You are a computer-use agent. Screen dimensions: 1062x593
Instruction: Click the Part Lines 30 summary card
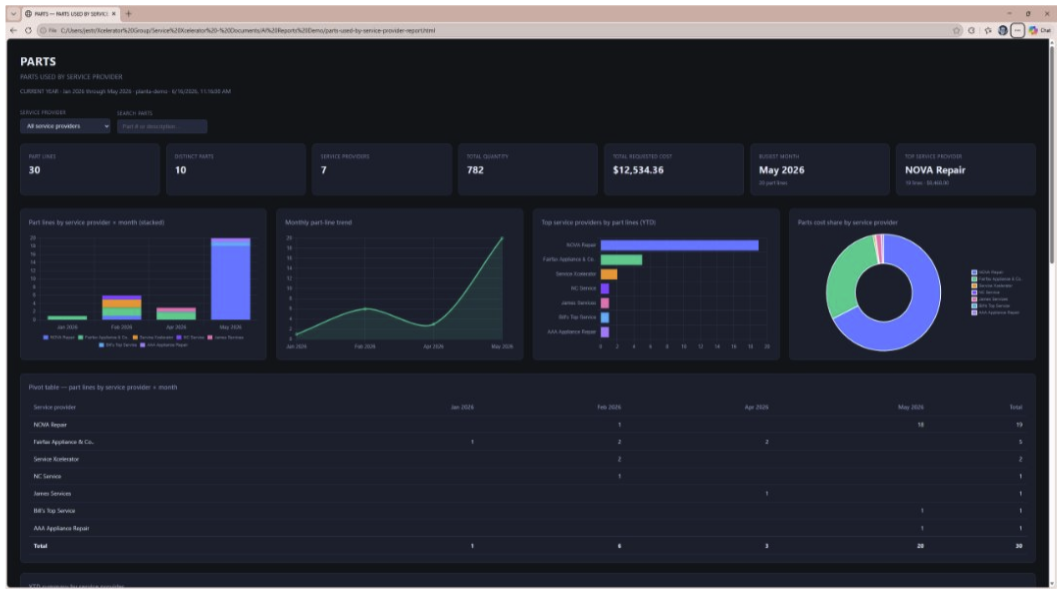[x=90, y=169]
